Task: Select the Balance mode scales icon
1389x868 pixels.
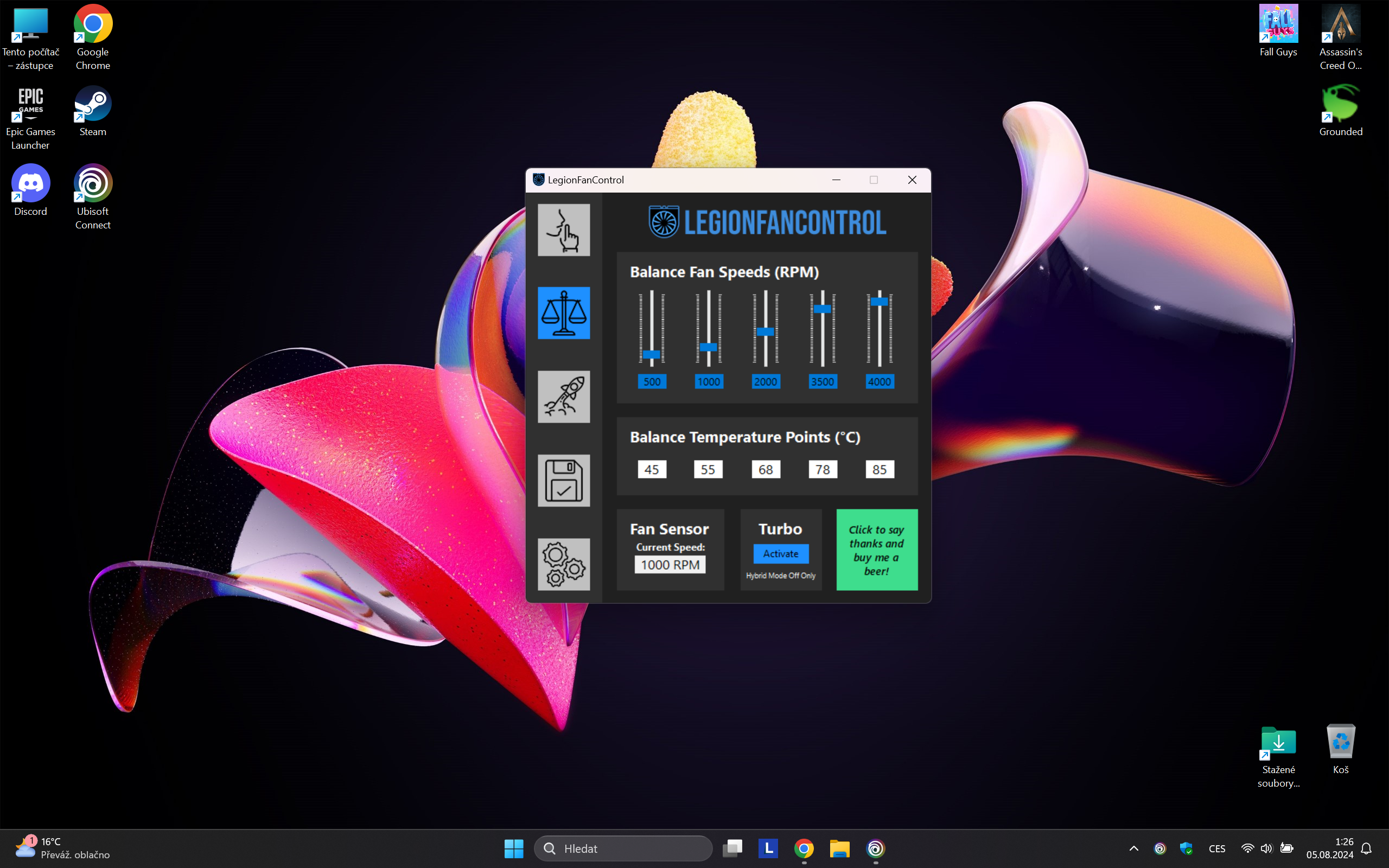Action: [x=564, y=313]
